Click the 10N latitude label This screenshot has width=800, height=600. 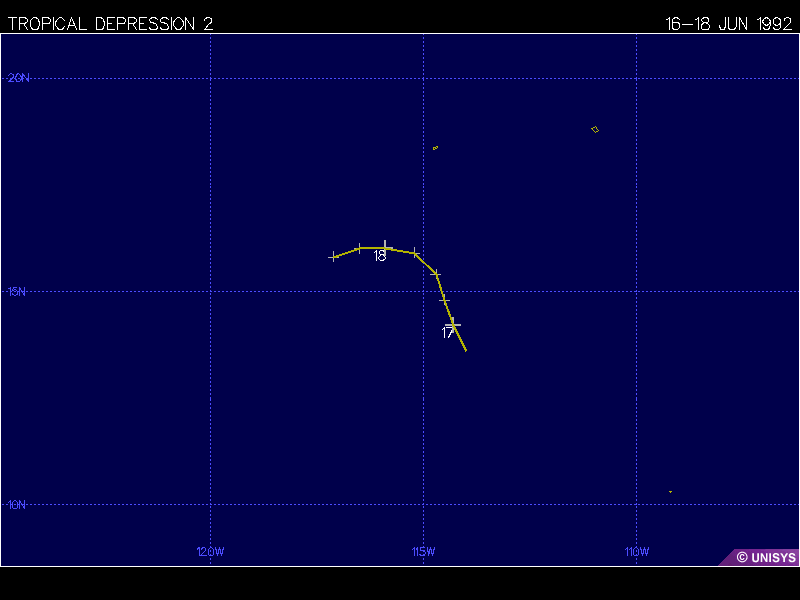[x=18, y=505]
